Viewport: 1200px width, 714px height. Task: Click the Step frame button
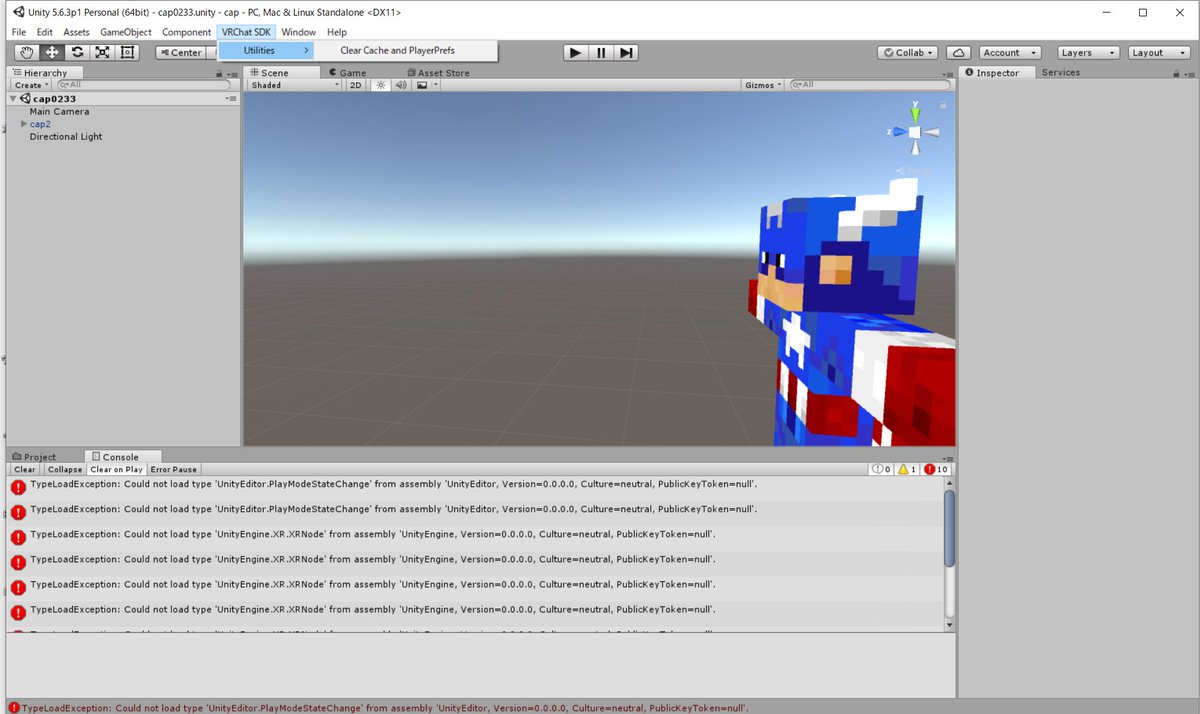(626, 53)
